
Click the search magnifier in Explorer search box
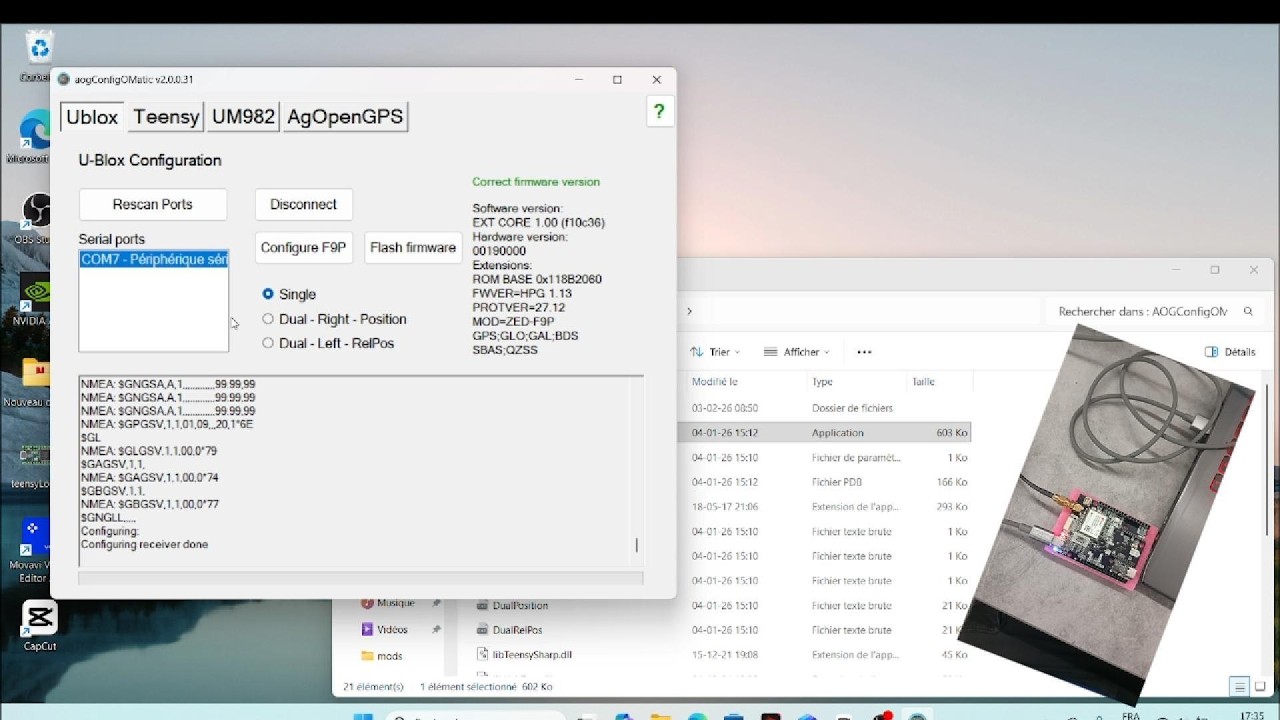[1248, 312]
